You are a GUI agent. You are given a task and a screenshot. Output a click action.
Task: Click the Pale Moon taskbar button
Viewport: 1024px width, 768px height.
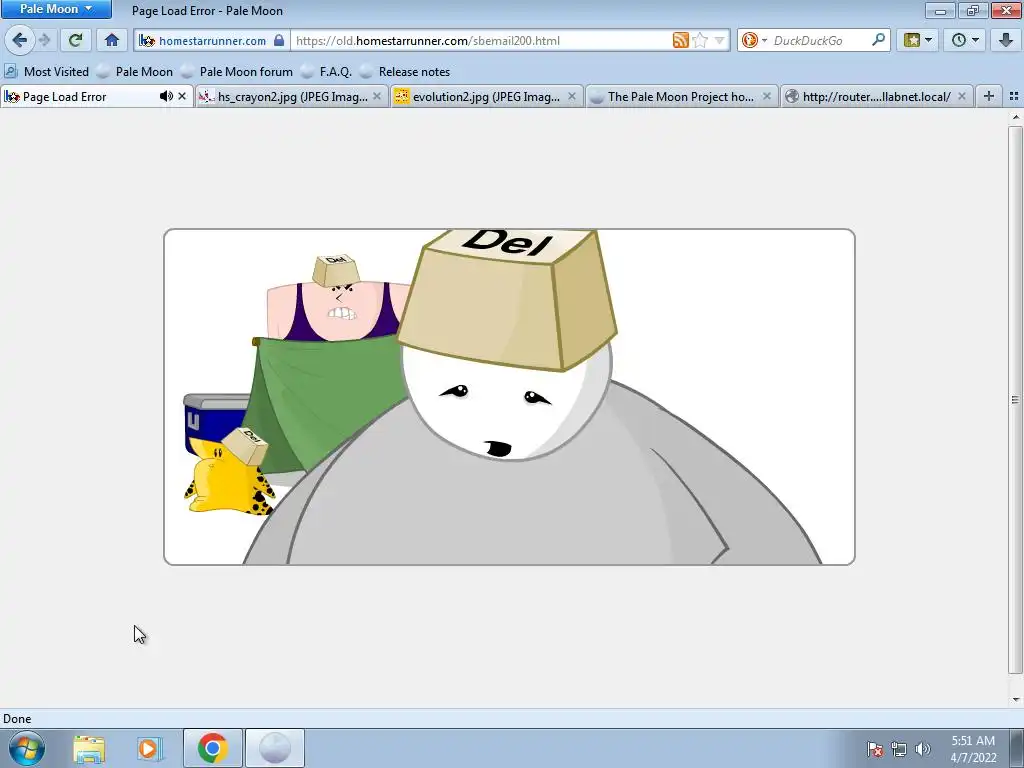point(275,748)
